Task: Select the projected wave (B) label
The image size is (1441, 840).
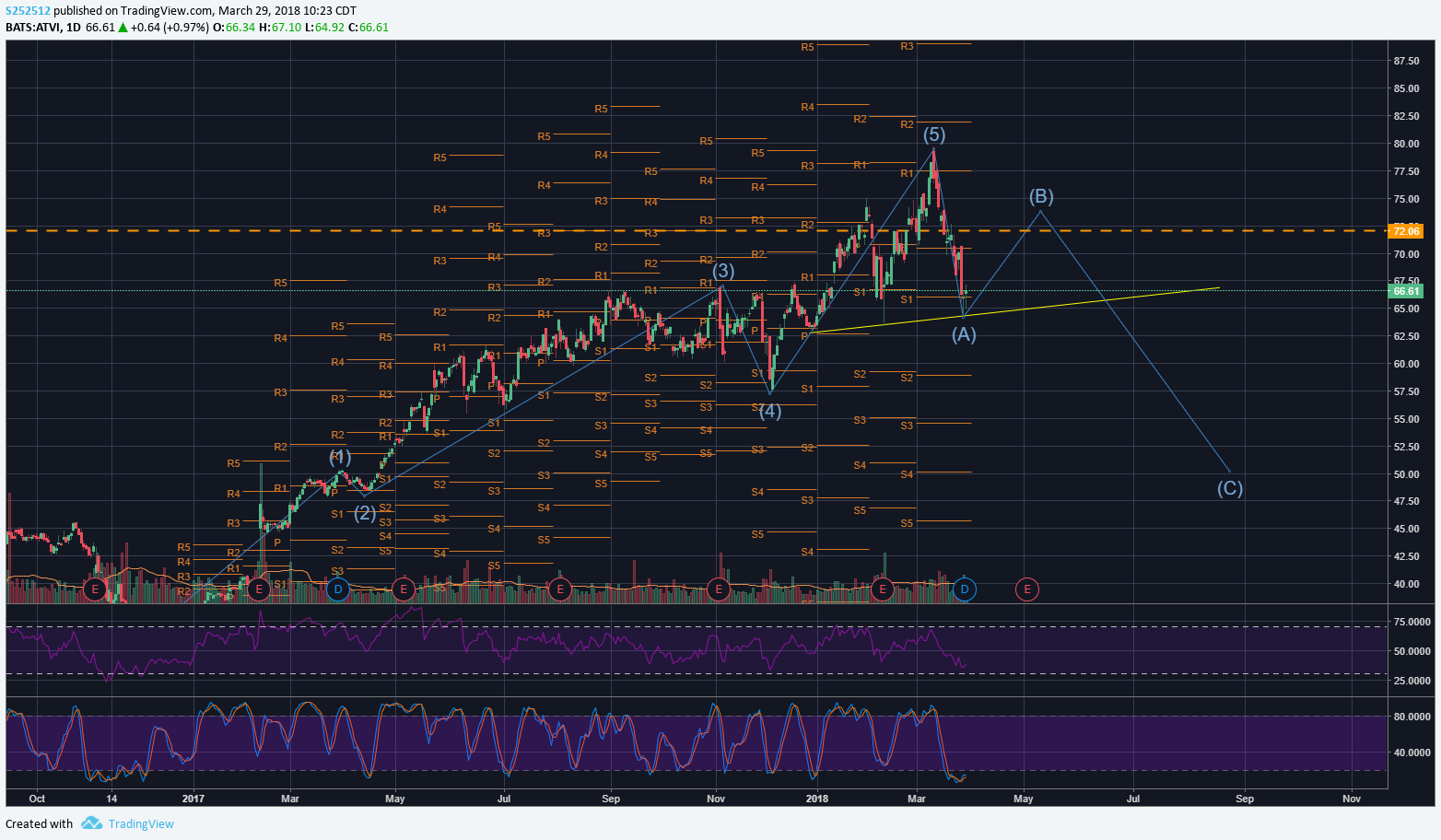Action: click(x=1041, y=196)
